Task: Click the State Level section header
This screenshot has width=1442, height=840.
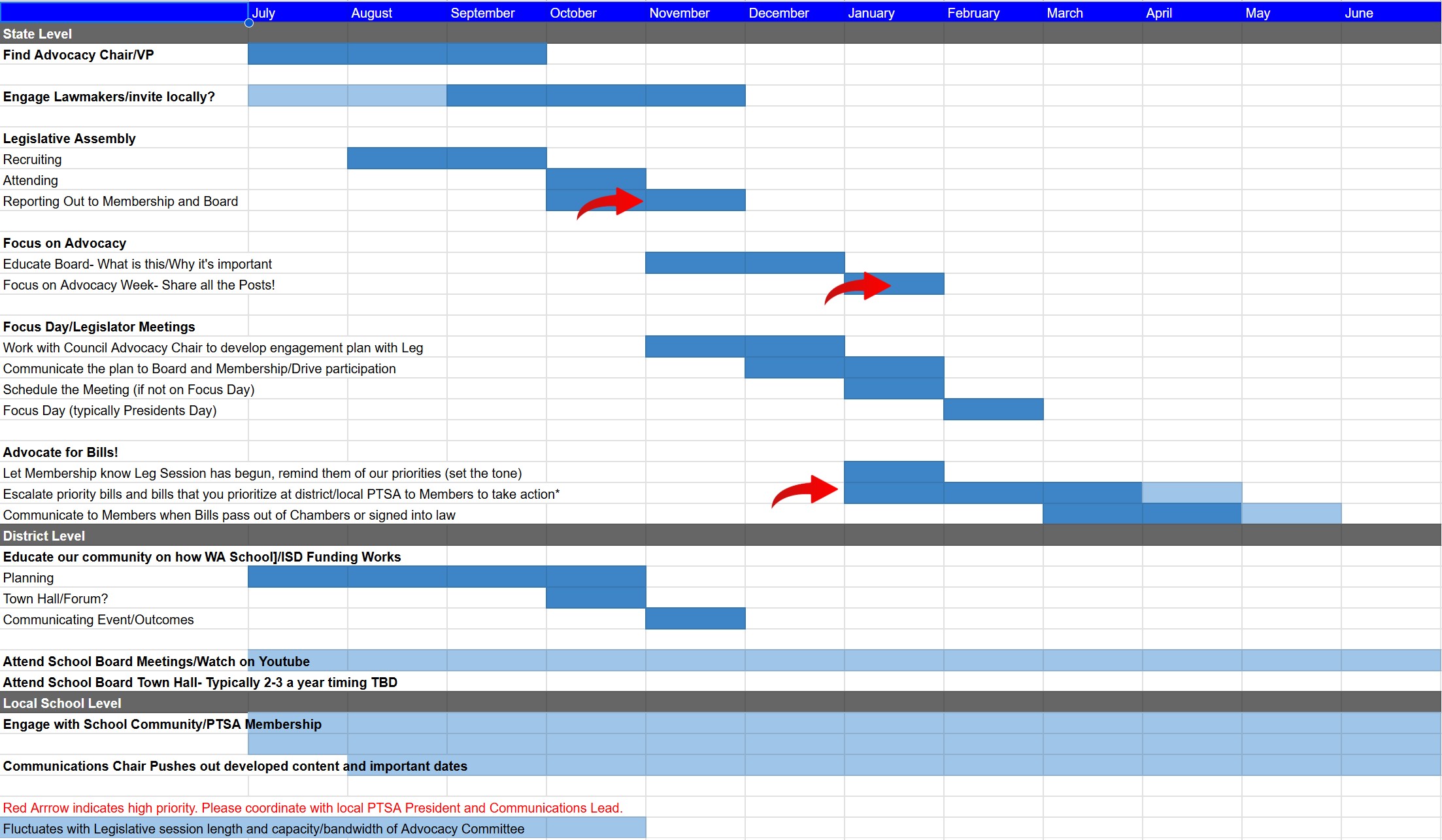Action: point(38,34)
